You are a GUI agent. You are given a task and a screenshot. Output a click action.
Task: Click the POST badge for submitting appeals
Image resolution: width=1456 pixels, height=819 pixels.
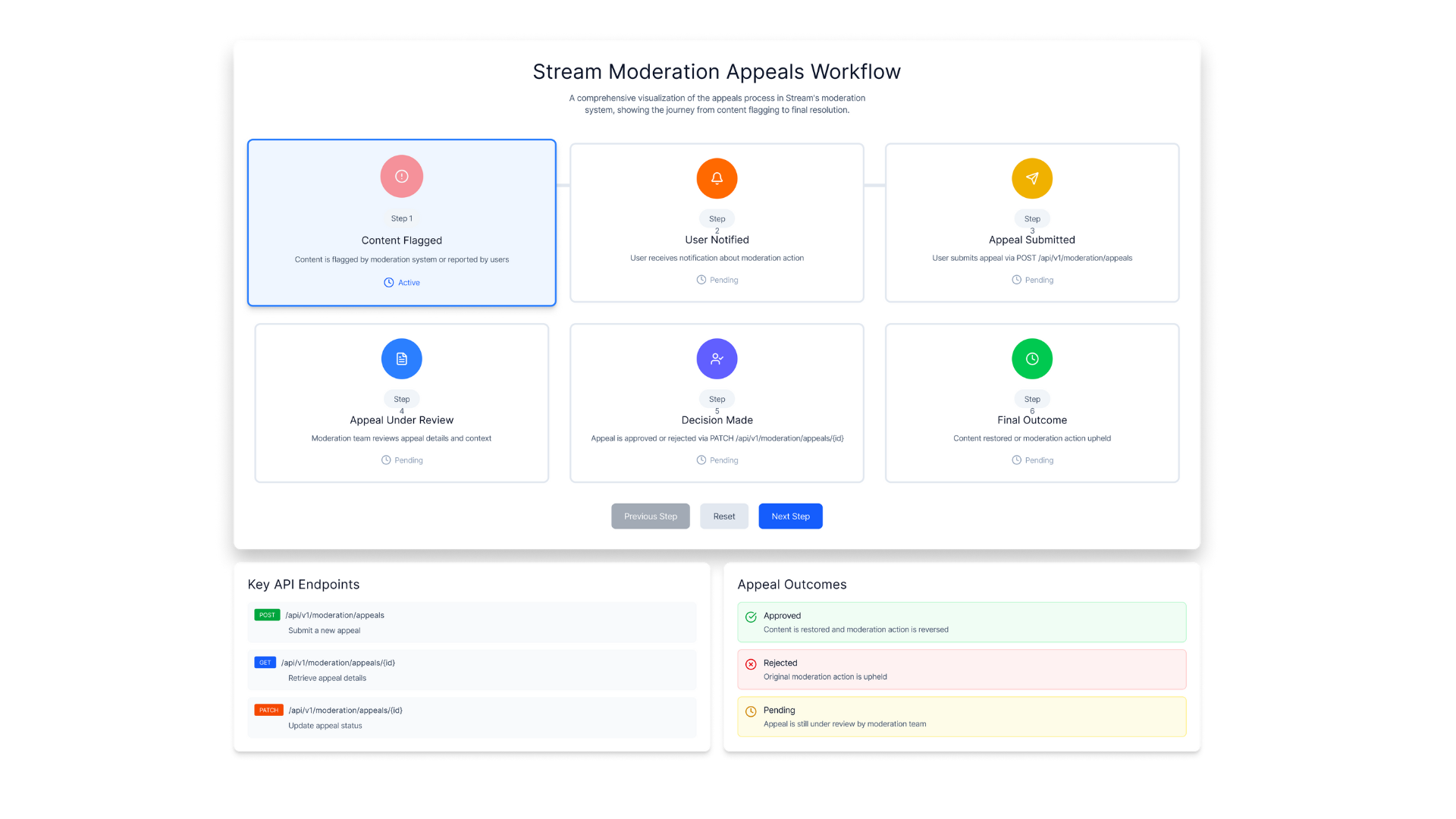click(267, 615)
